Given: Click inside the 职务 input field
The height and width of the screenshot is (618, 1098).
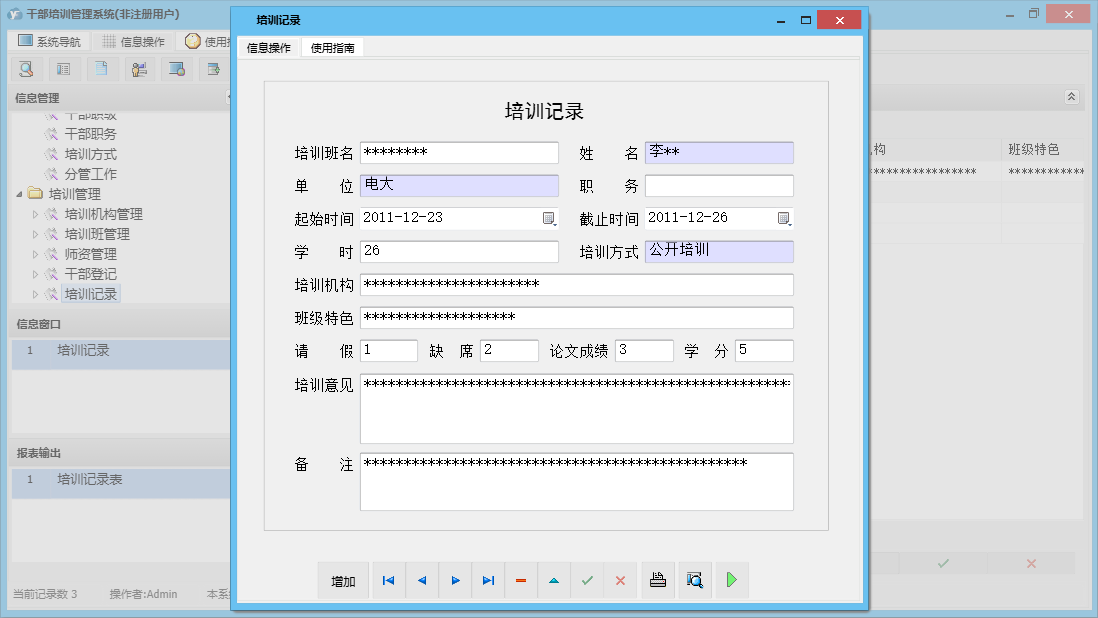Looking at the screenshot, I should tap(718, 185).
